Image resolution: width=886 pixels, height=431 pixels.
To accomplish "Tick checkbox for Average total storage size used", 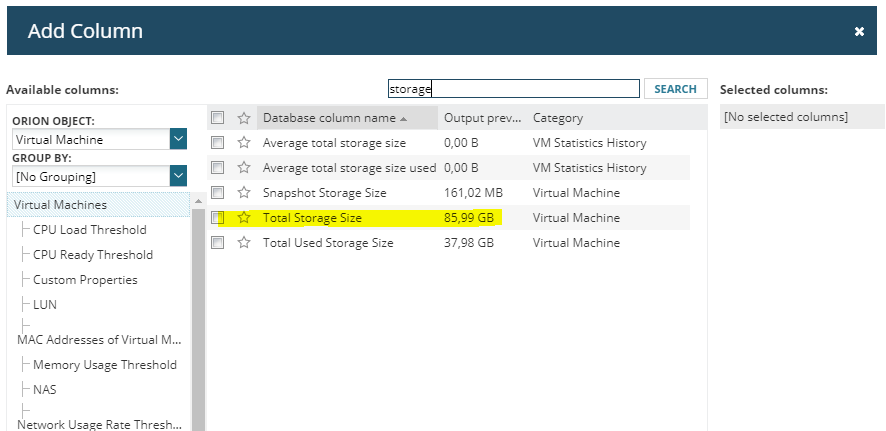I will point(218,167).
